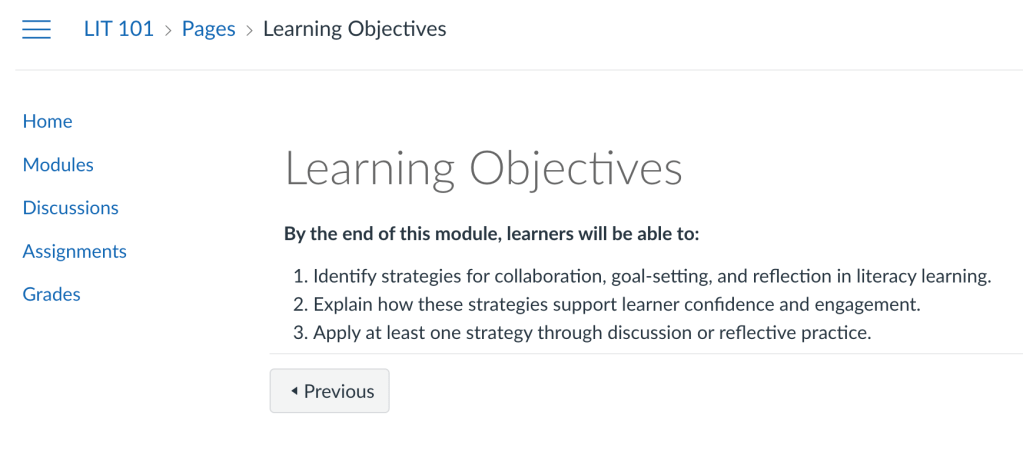Click objective 2 about learner confidence

pyautogui.click(x=614, y=305)
